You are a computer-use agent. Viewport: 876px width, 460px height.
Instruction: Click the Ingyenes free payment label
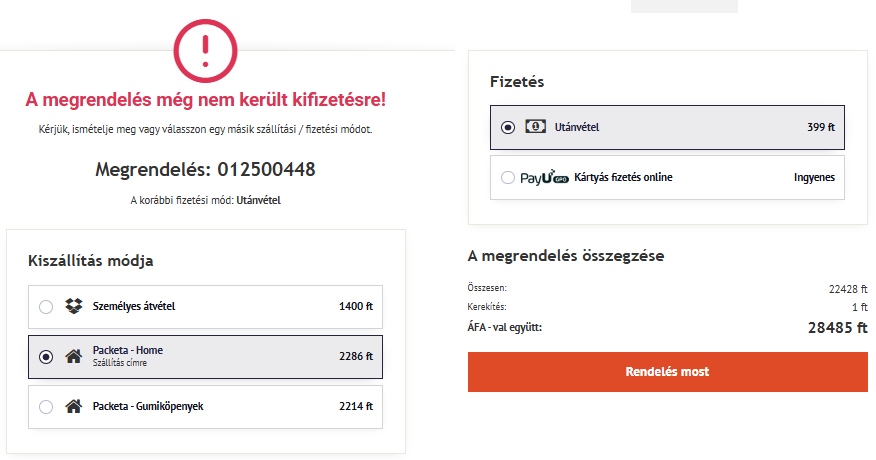(x=815, y=178)
